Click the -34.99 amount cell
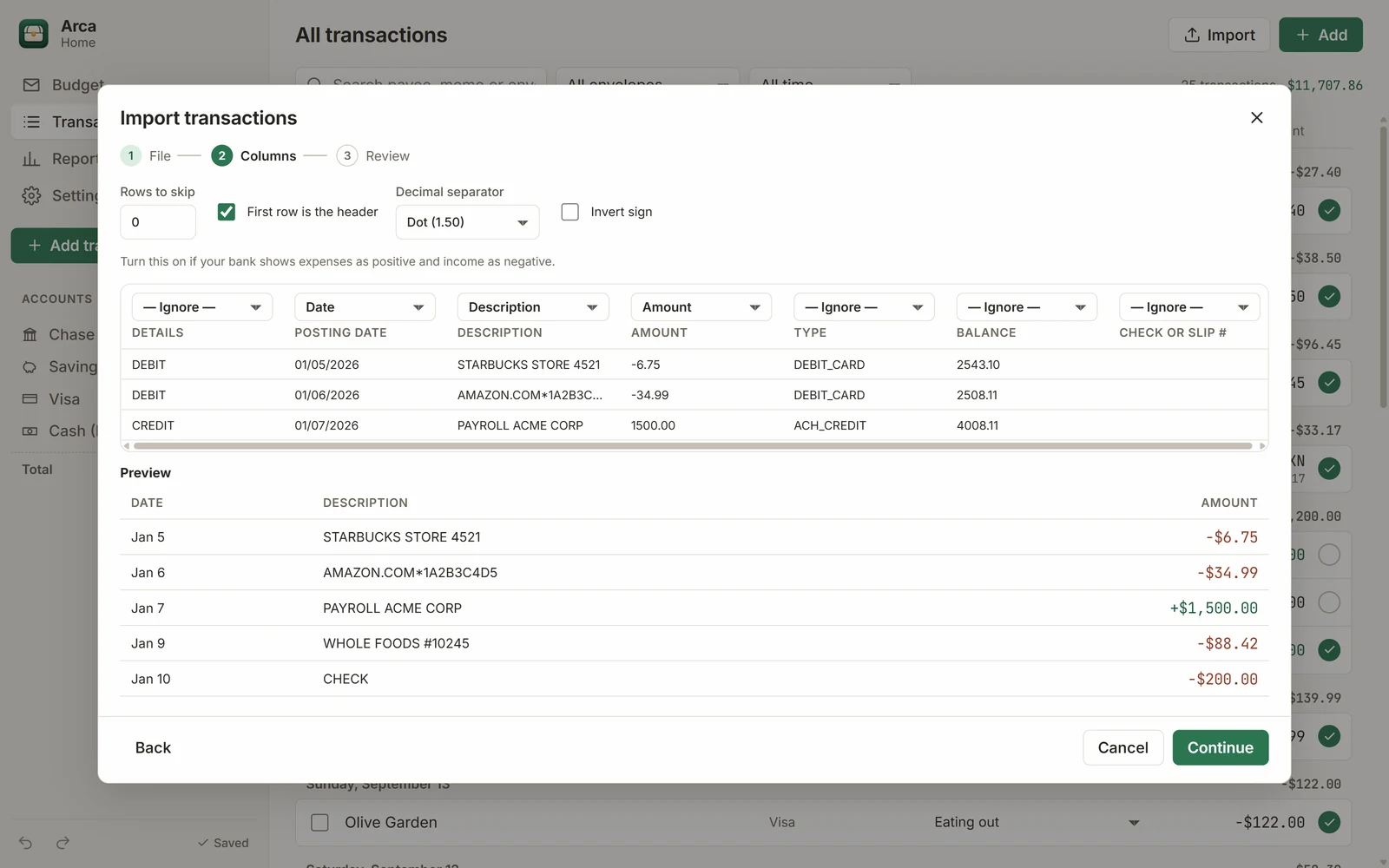Viewport: 1389px width, 868px height. pos(649,395)
